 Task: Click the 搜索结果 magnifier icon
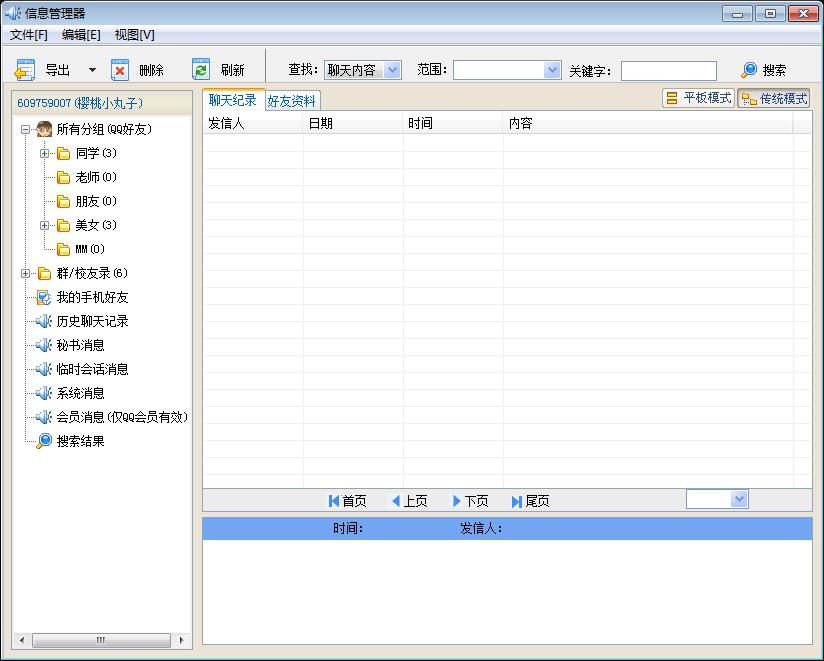(x=44, y=441)
